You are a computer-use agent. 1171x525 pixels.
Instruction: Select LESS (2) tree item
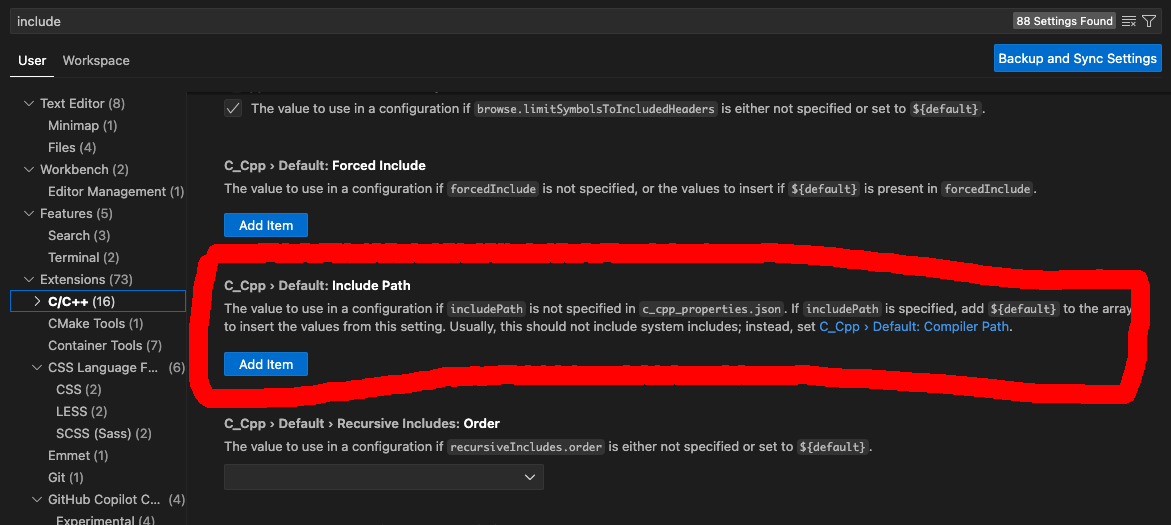pos(81,411)
